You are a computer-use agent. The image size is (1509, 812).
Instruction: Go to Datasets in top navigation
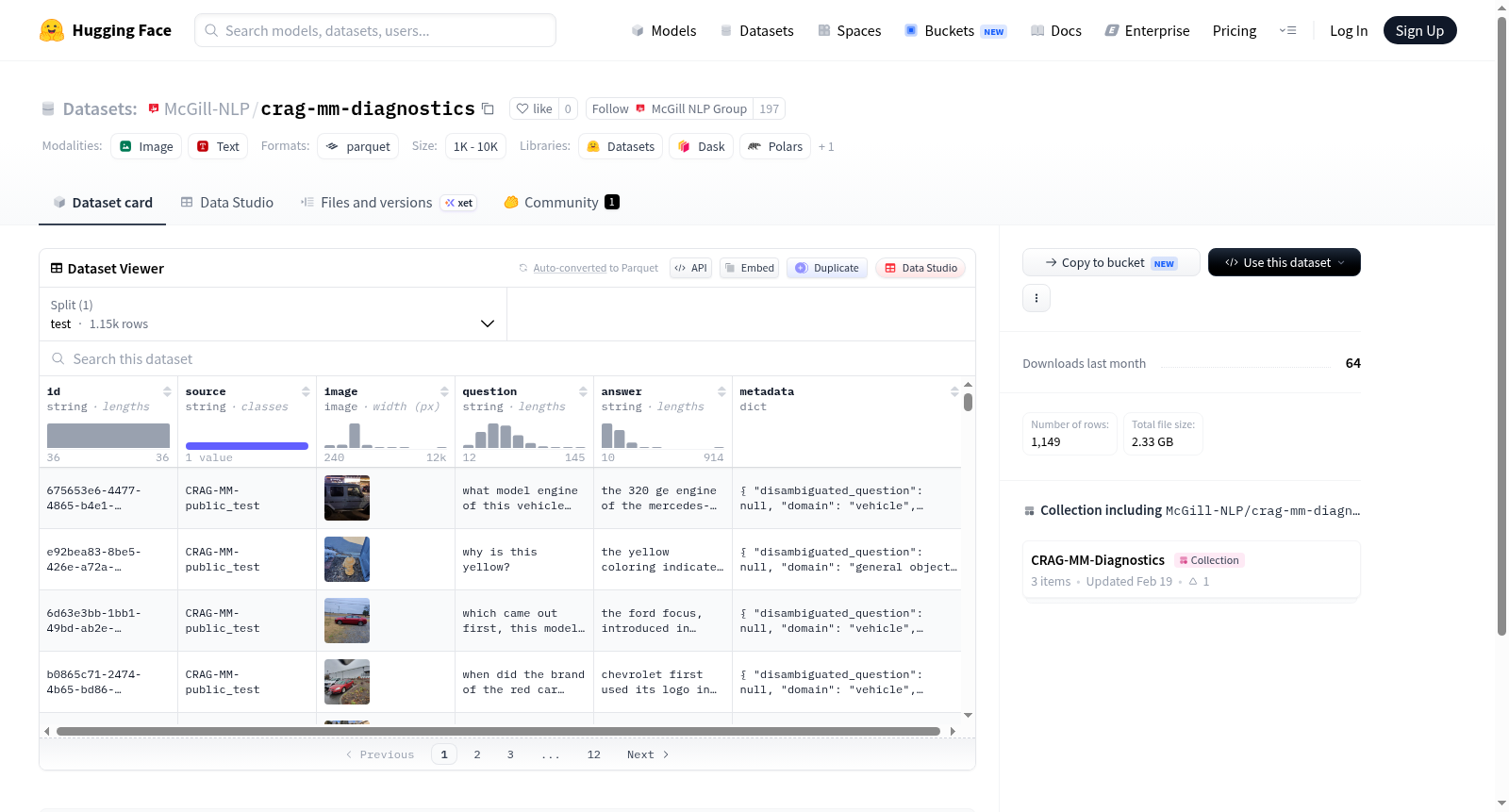coord(756,30)
